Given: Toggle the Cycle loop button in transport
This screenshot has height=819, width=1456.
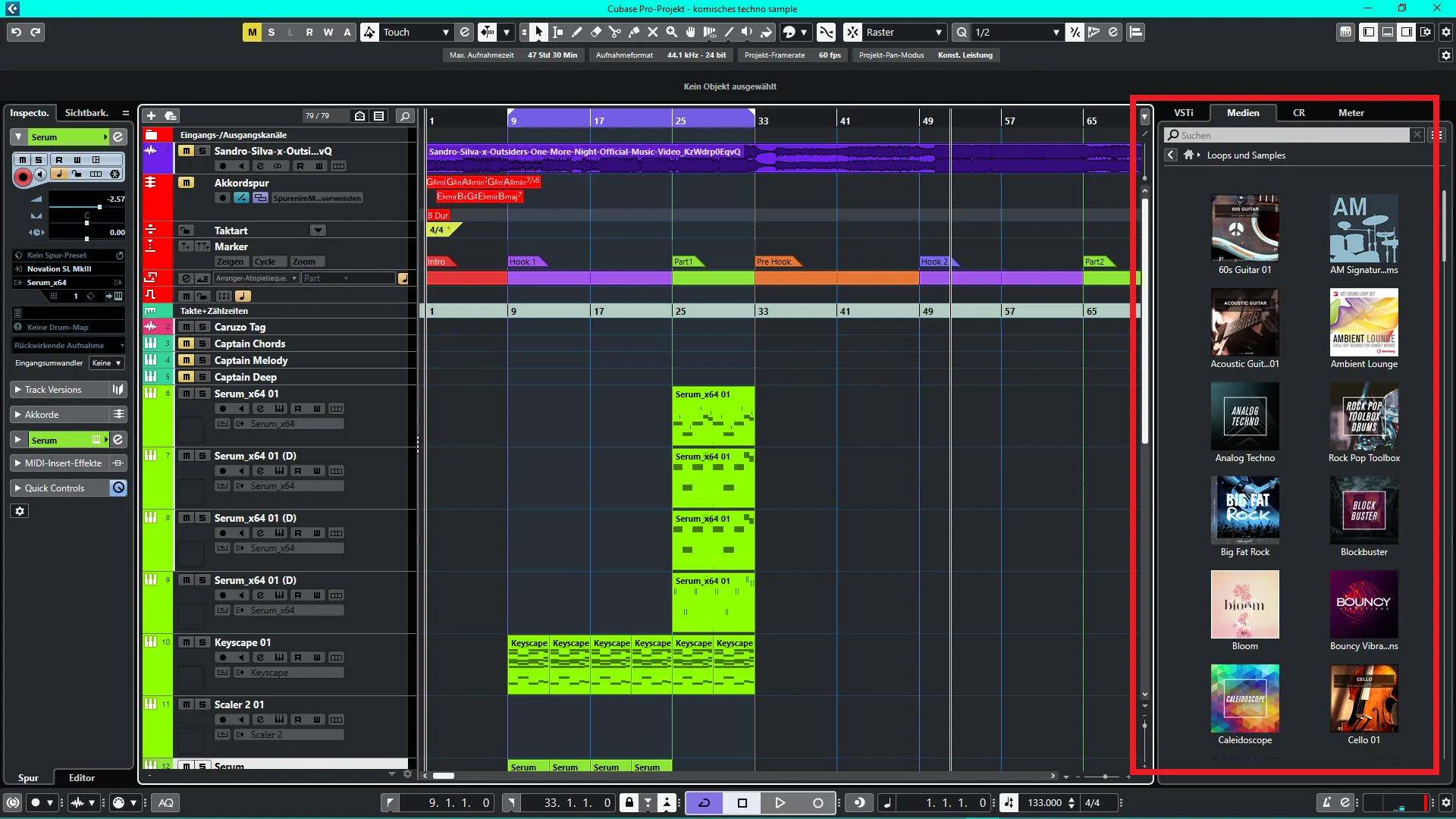Looking at the screenshot, I should [x=704, y=802].
